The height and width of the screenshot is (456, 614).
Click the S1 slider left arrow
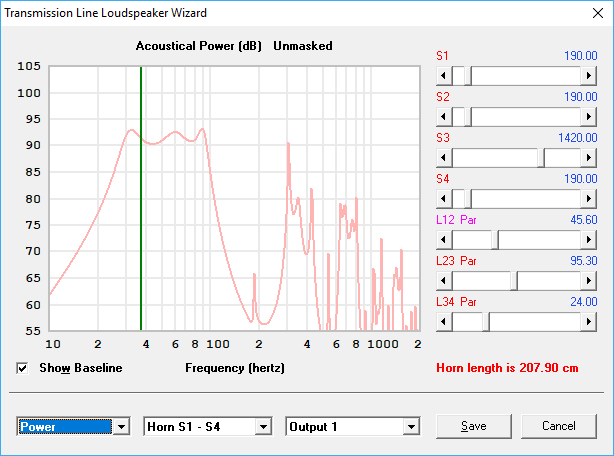point(444,76)
